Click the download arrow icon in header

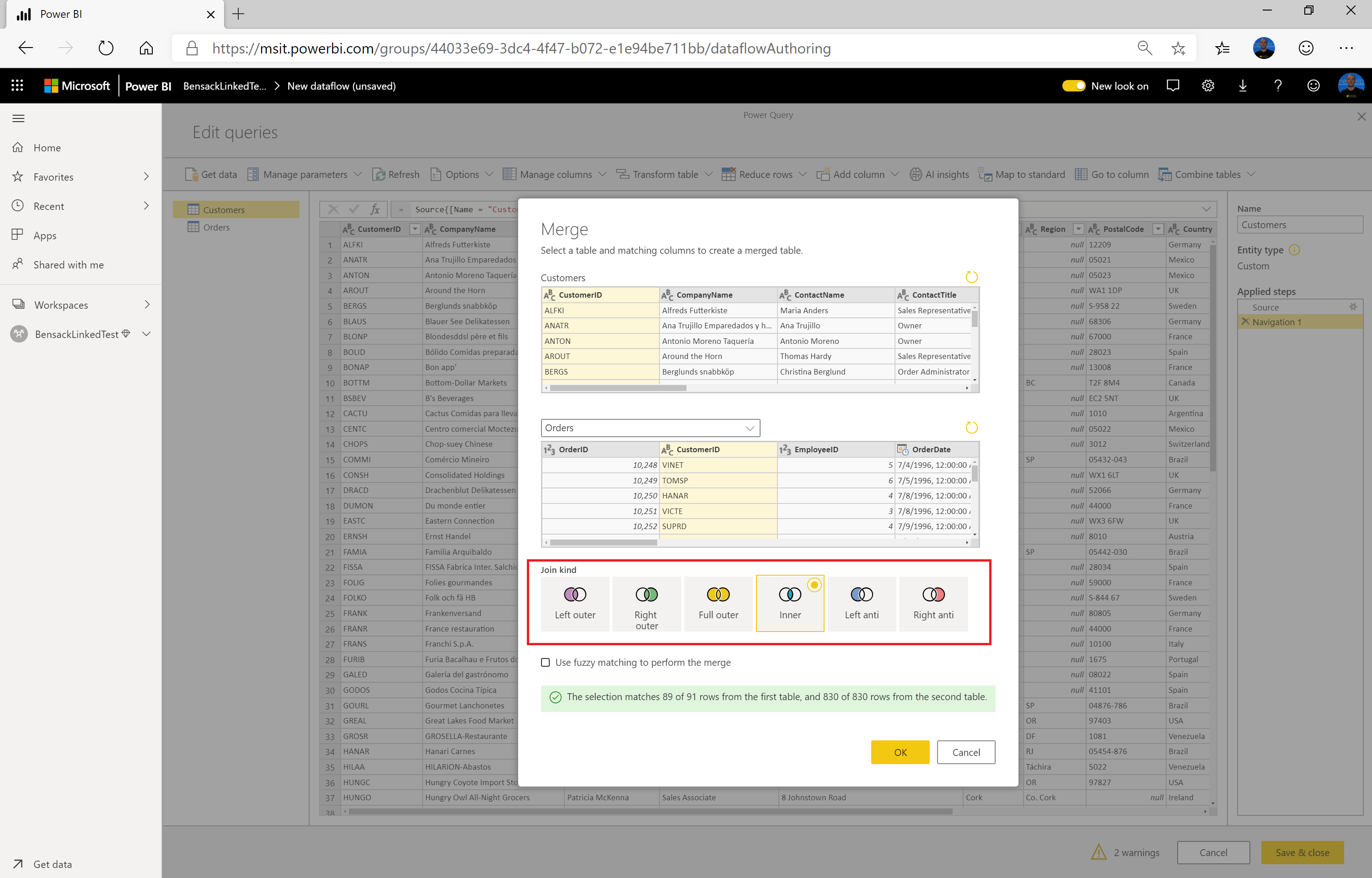pyautogui.click(x=1243, y=86)
